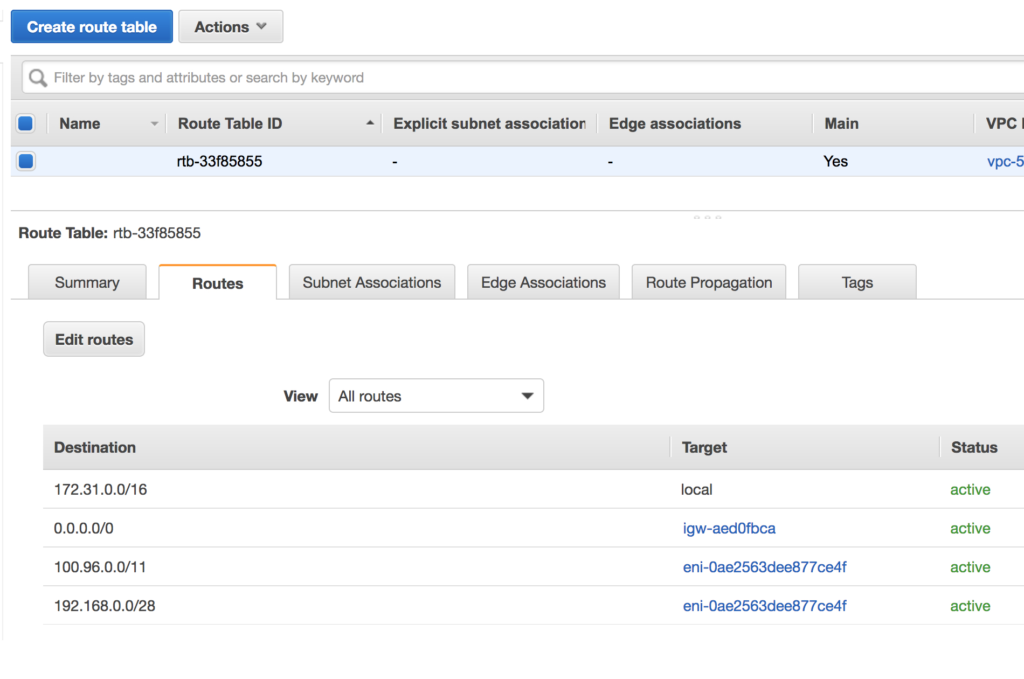Sort by the Route Table ID column arrow

point(370,122)
